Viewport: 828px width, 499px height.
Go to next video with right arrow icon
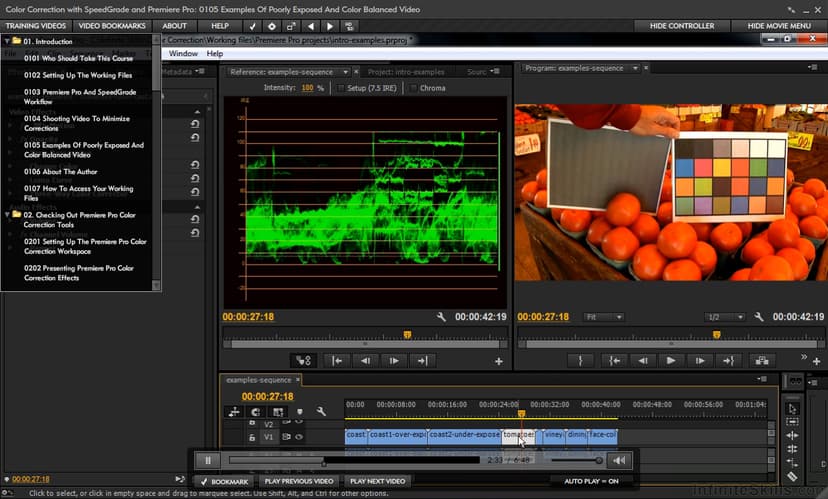330,26
